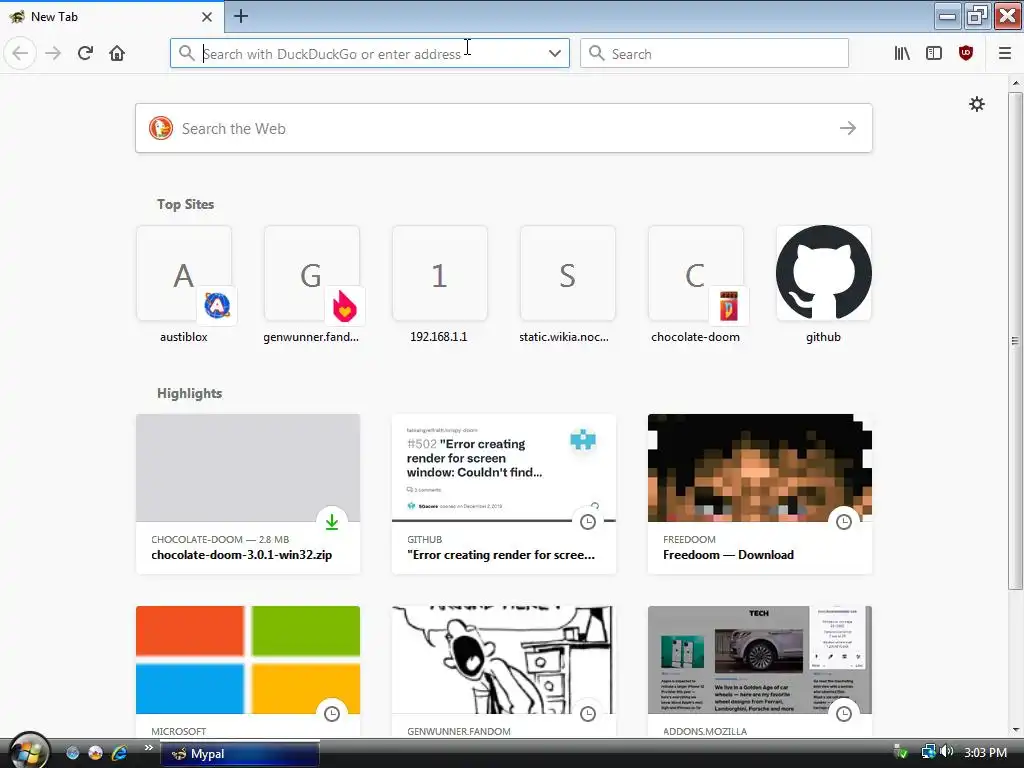
Task: Close the New Tab tab
Action: point(207,16)
